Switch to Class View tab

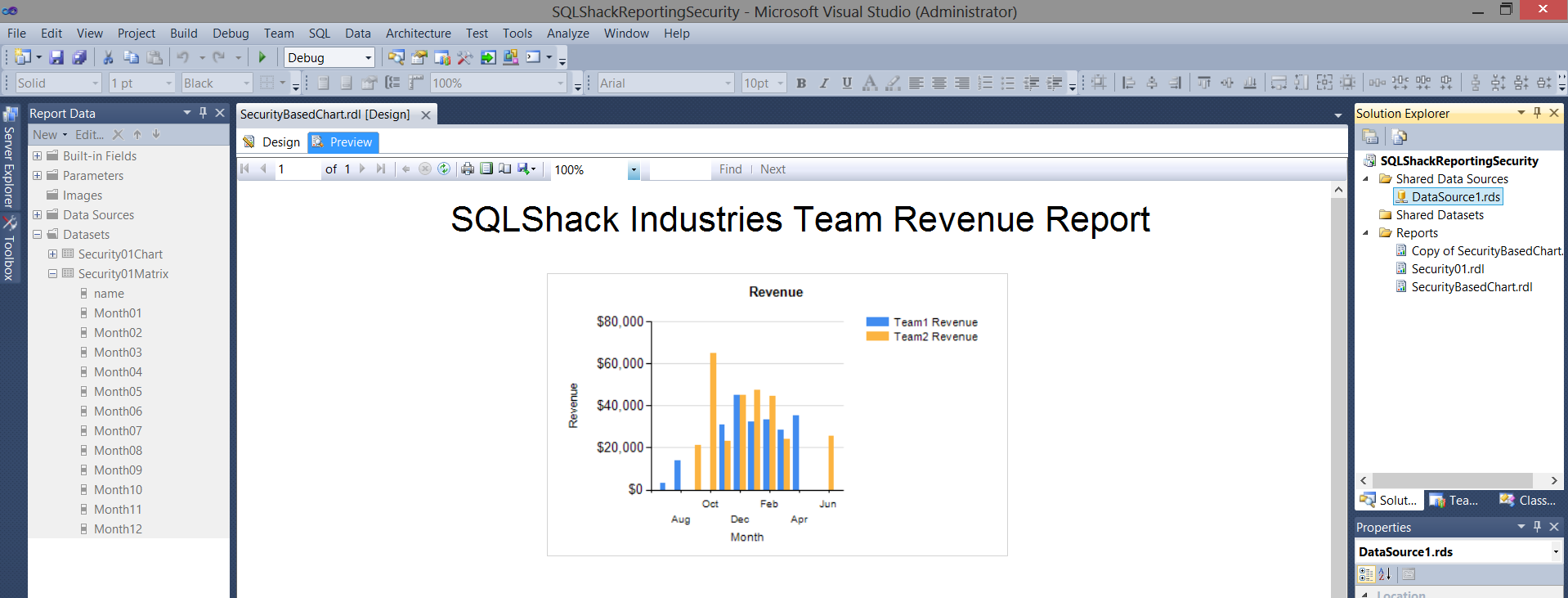point(1528,501)
